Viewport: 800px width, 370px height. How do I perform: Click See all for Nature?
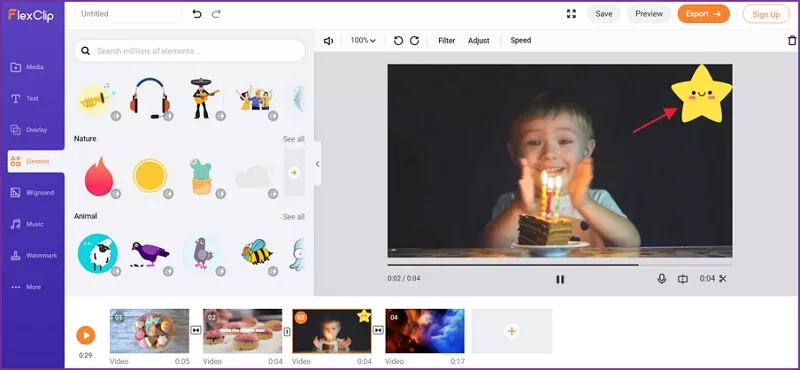(293, 139)
